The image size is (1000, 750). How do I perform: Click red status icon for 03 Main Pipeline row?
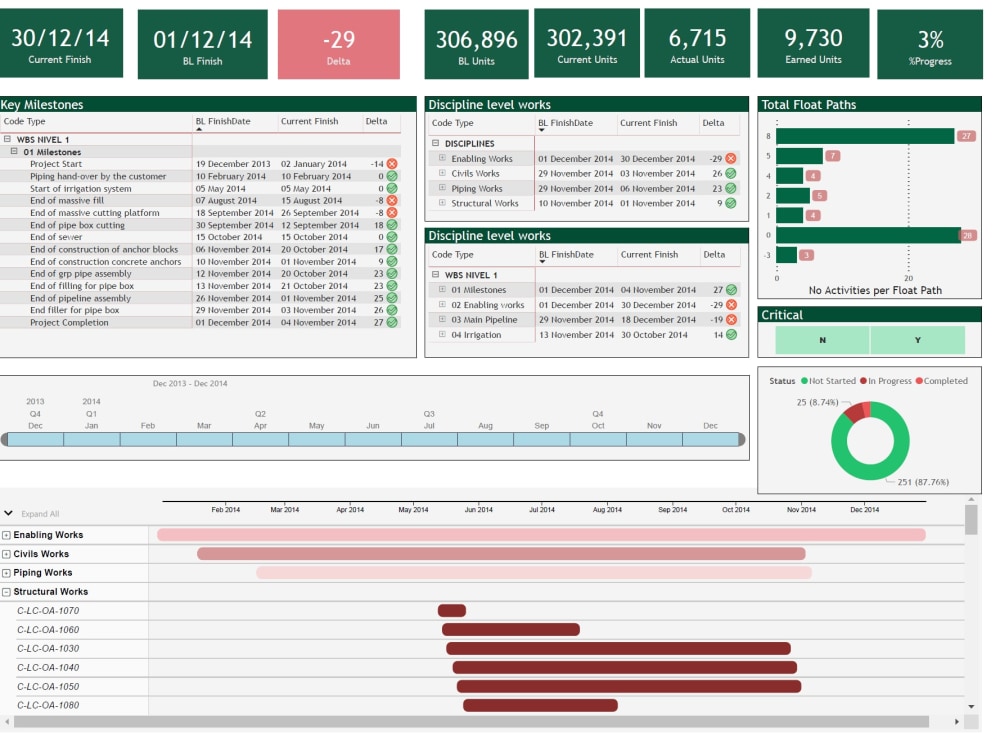point(732,320)
